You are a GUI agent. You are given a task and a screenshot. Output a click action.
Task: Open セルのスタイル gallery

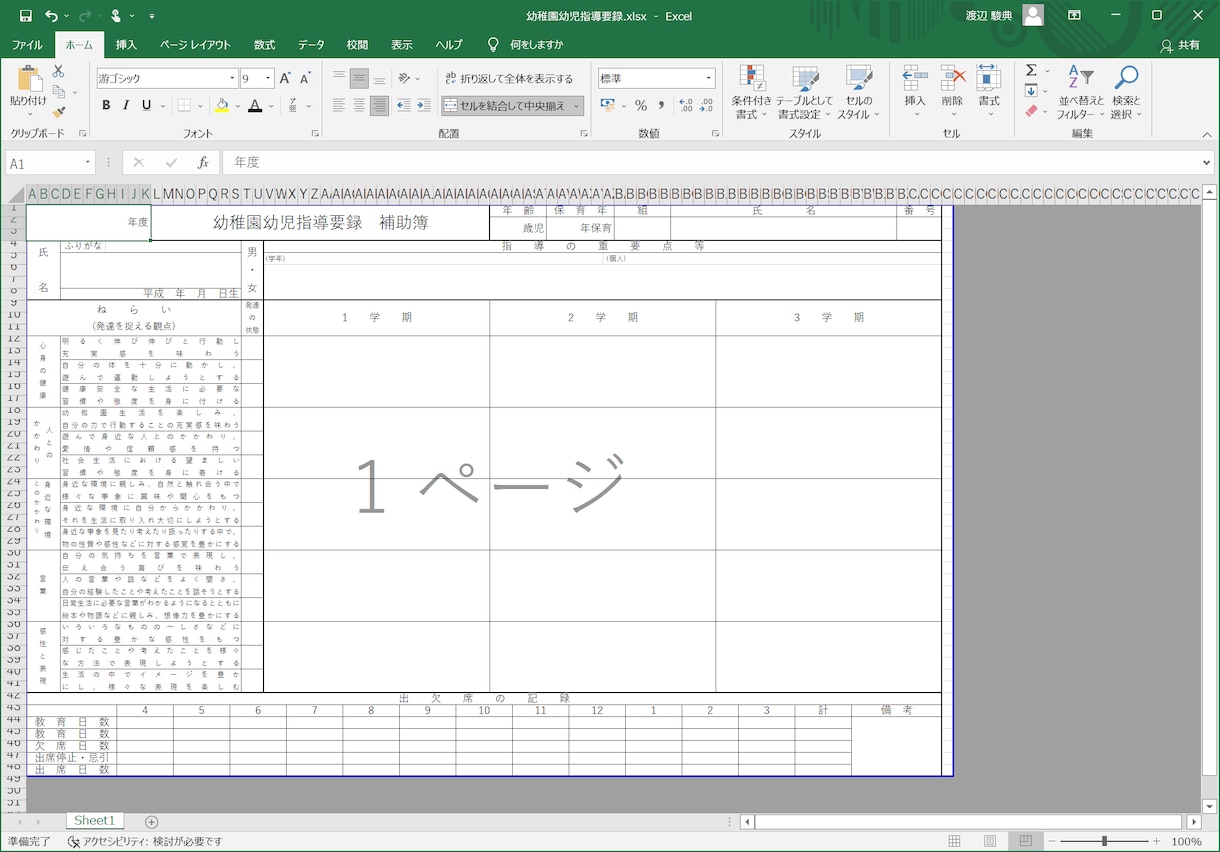[858, 92]
